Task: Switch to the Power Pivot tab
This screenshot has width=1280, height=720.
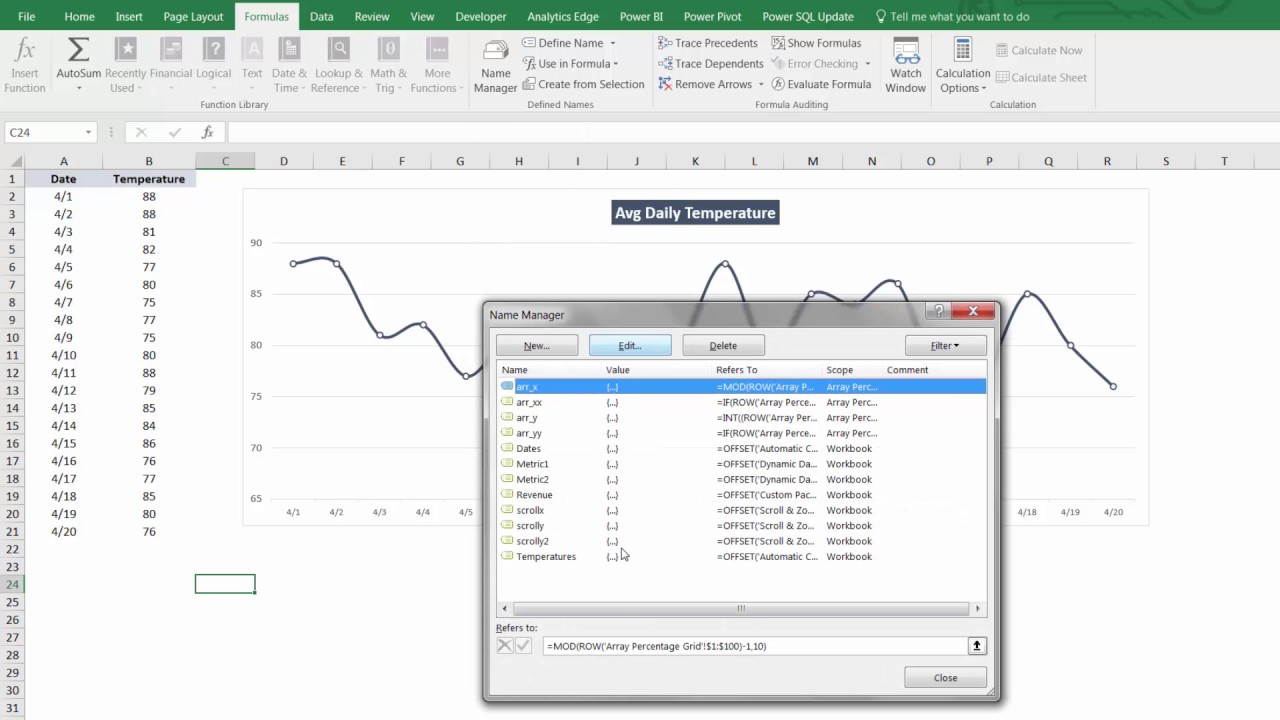Action: pos(712,17)
